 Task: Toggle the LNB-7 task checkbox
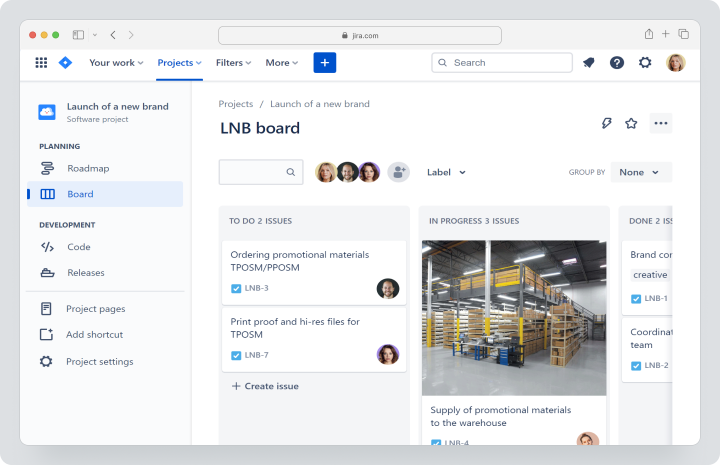coord(236,355)
